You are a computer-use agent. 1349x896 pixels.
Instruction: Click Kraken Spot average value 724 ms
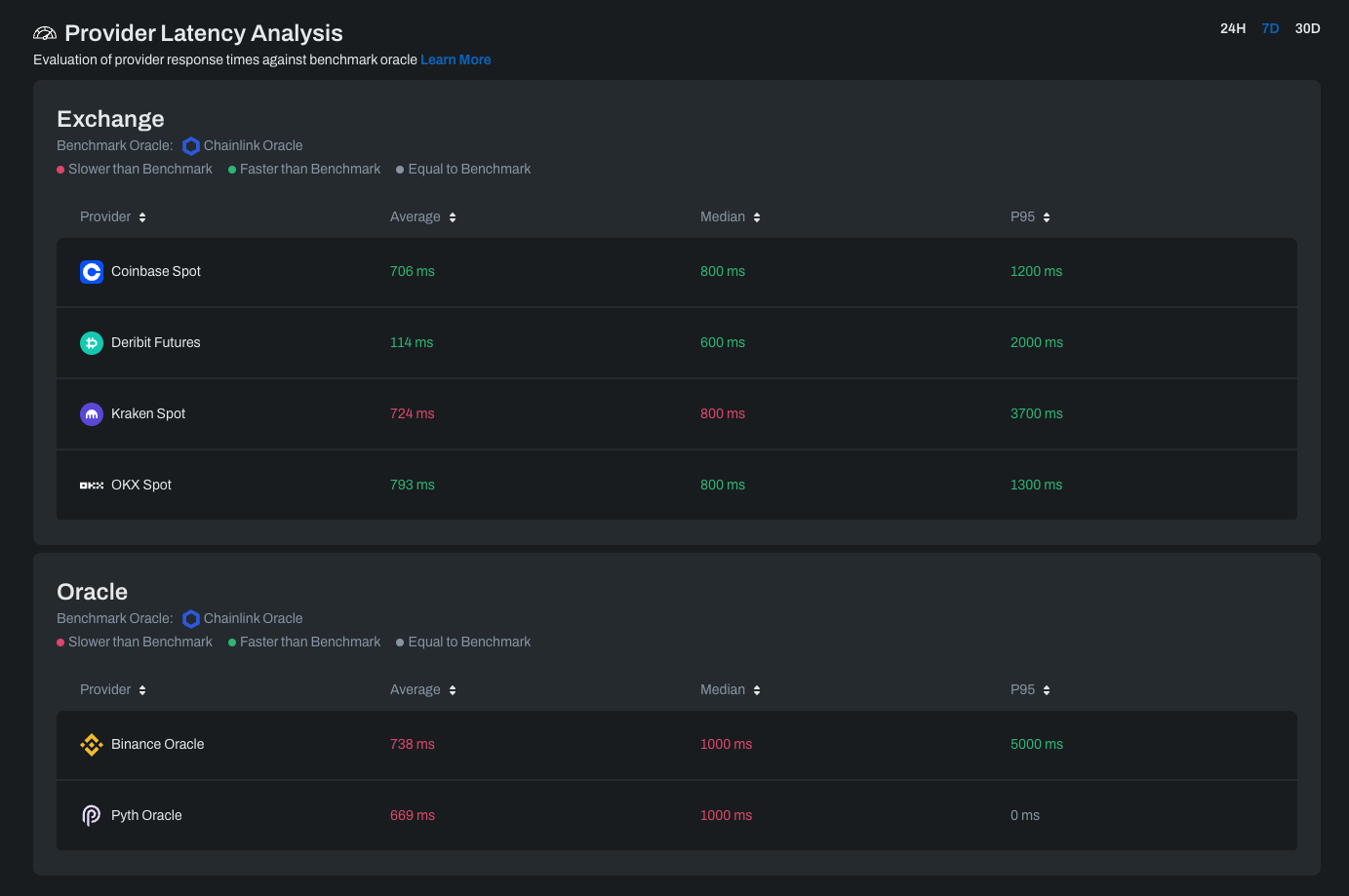[413, 413]
